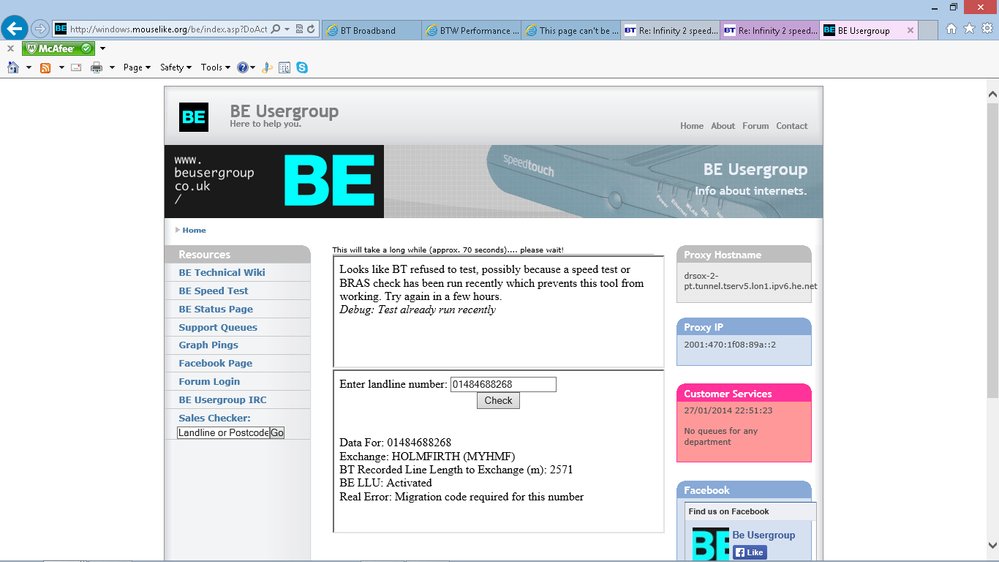Viewport: 999px width, 562px height.
Task: Click the Skype icon in command bar
Action: pos(302,68)
